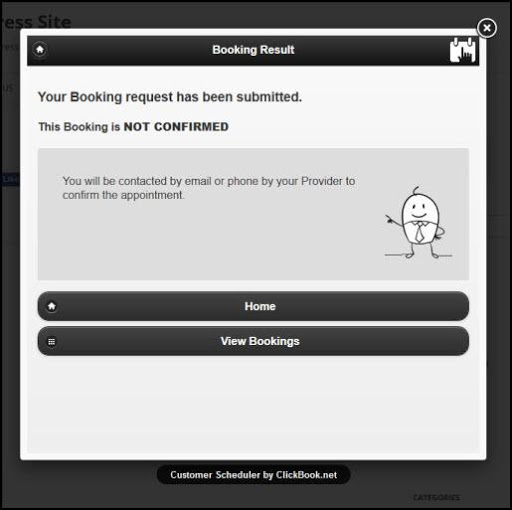This screenshot has height=510, width=512.
Task: Click the mascot's pointing hand
Action: click(390, 219)
